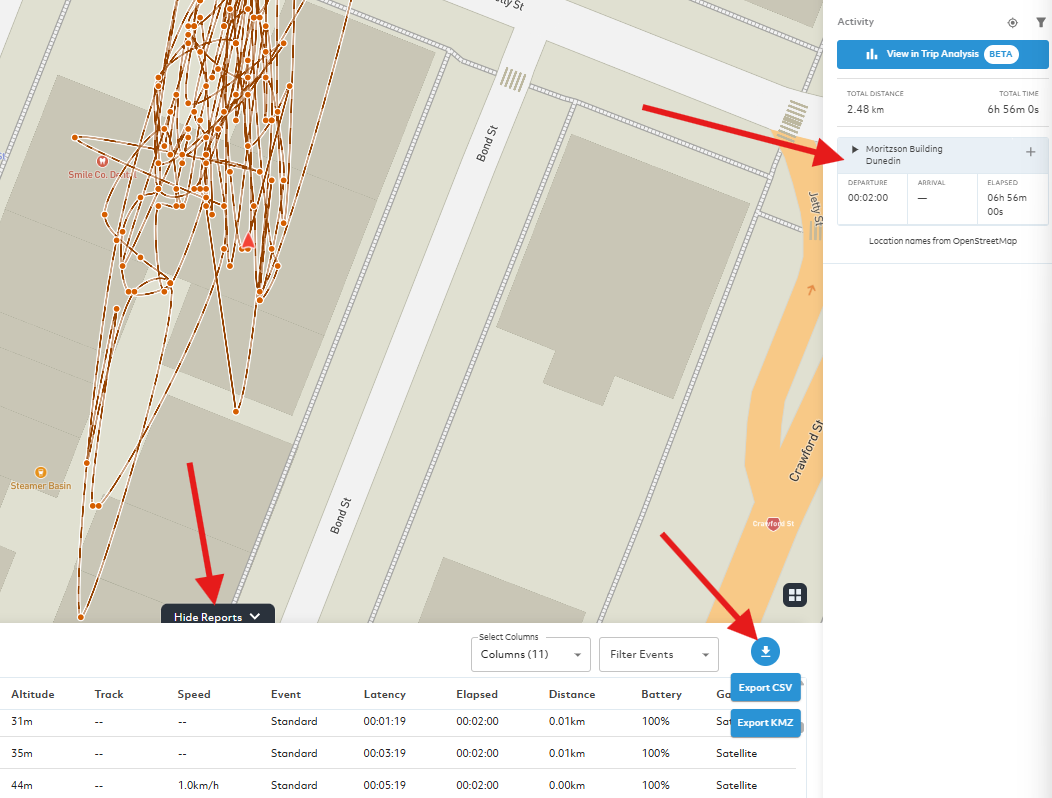Select the Smile Co. Dental map marker
Viewport: 1052px width, 798px height.
(x=101, y=161)
